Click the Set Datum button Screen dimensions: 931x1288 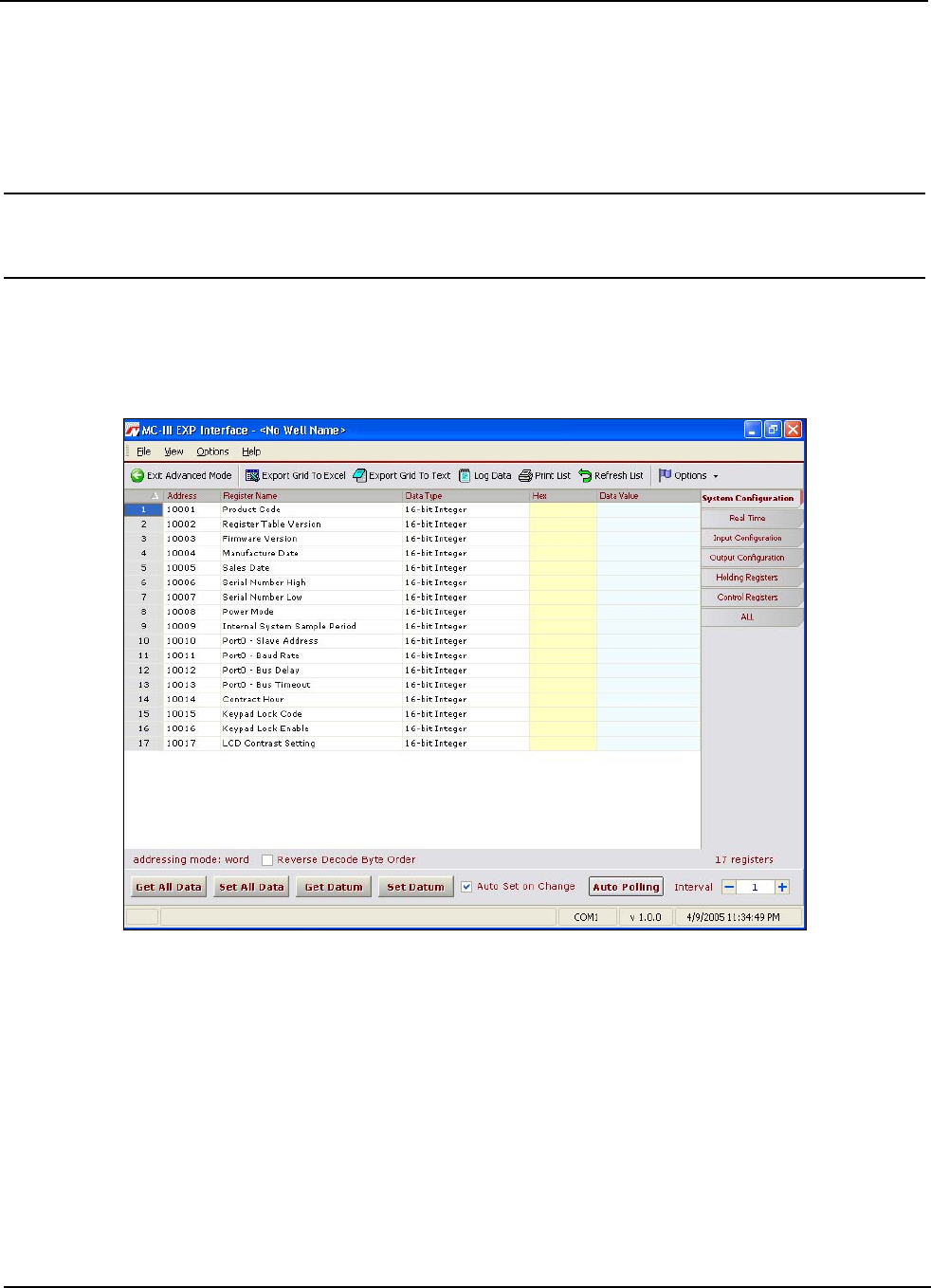[x=415, y=887]
